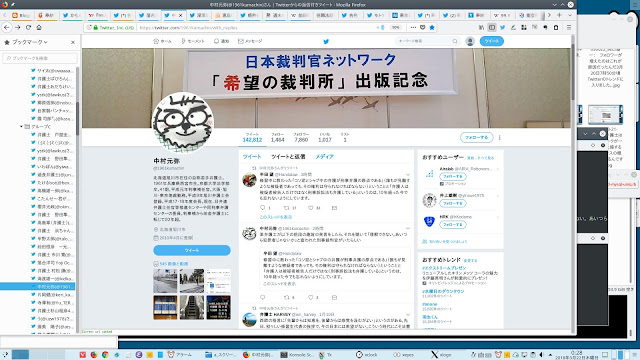Reload the current Twitter page
The image size is (640, 360).
click(x=28, y=27)
